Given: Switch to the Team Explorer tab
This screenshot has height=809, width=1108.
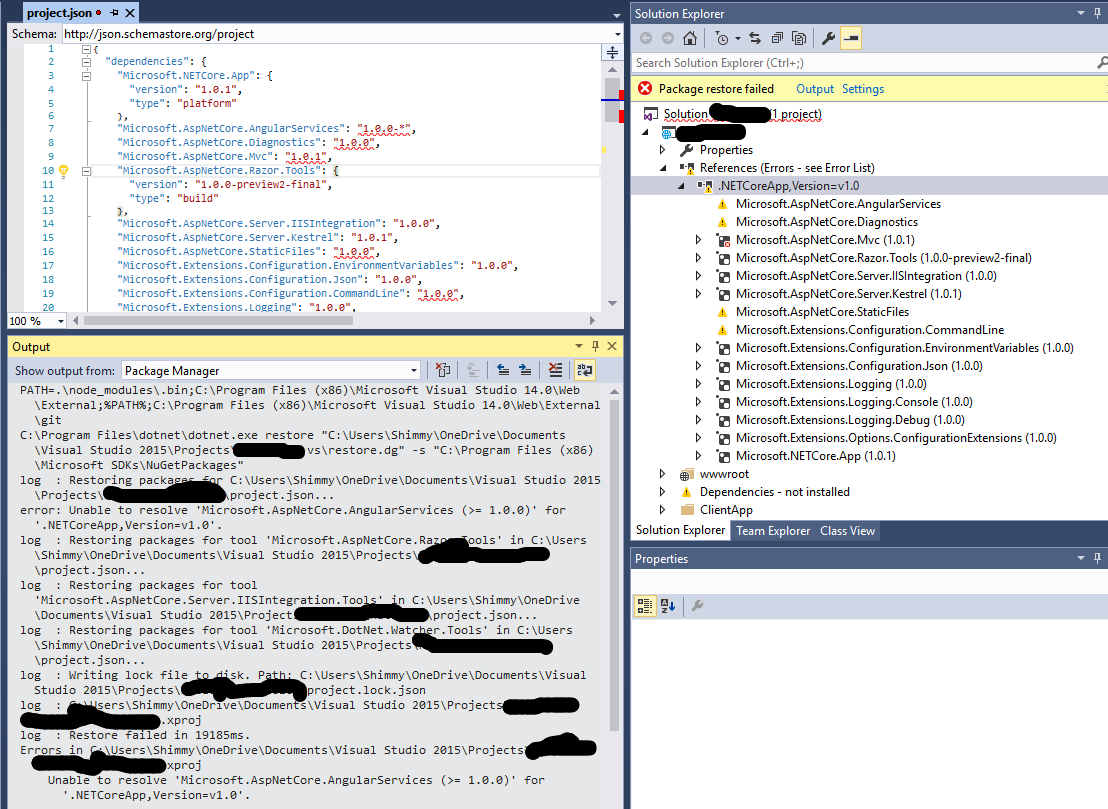Looking at the screenshot, I should tap(773, 531).
